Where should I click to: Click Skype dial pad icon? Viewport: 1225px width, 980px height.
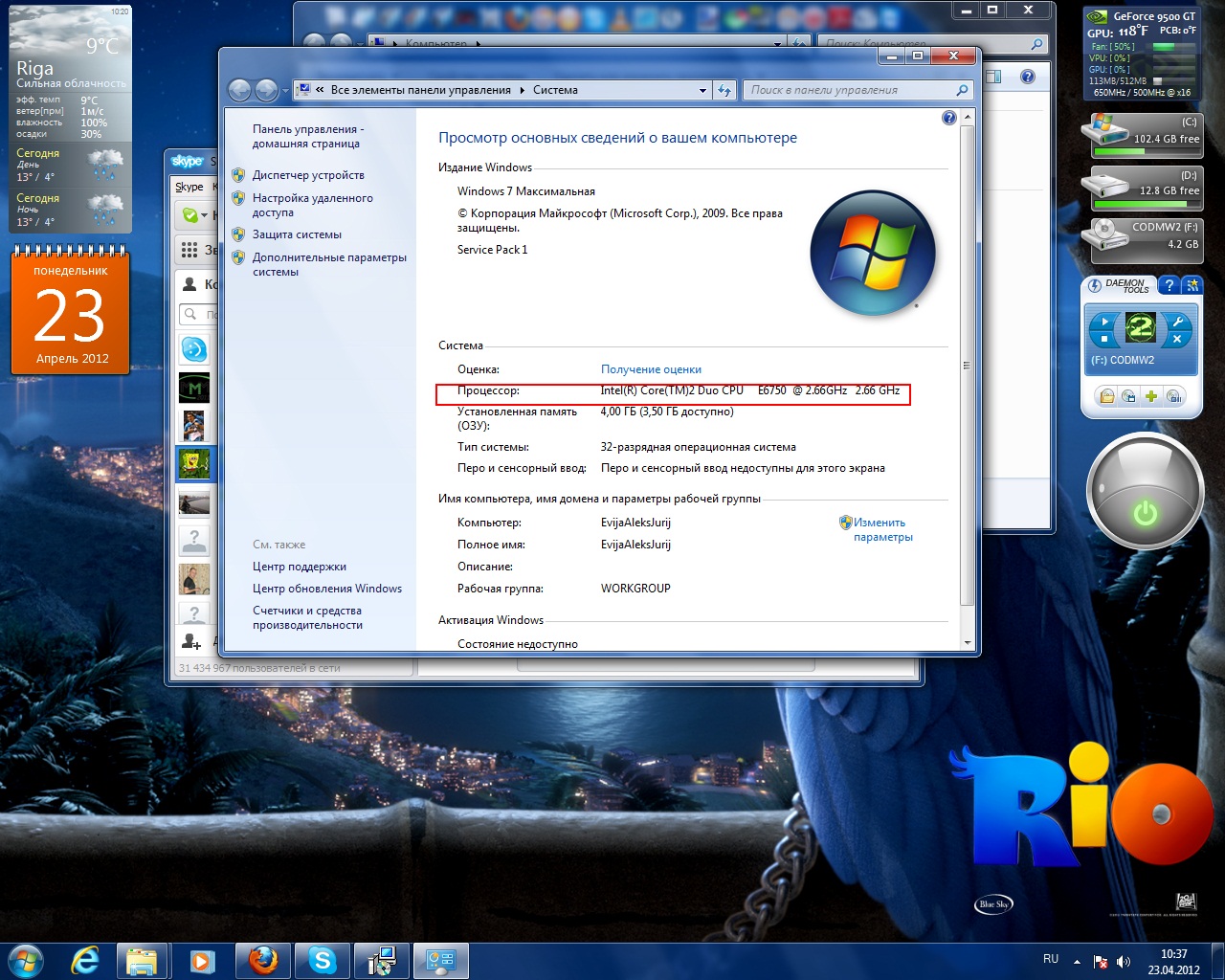pyautogui.click(x=189, y=250)
